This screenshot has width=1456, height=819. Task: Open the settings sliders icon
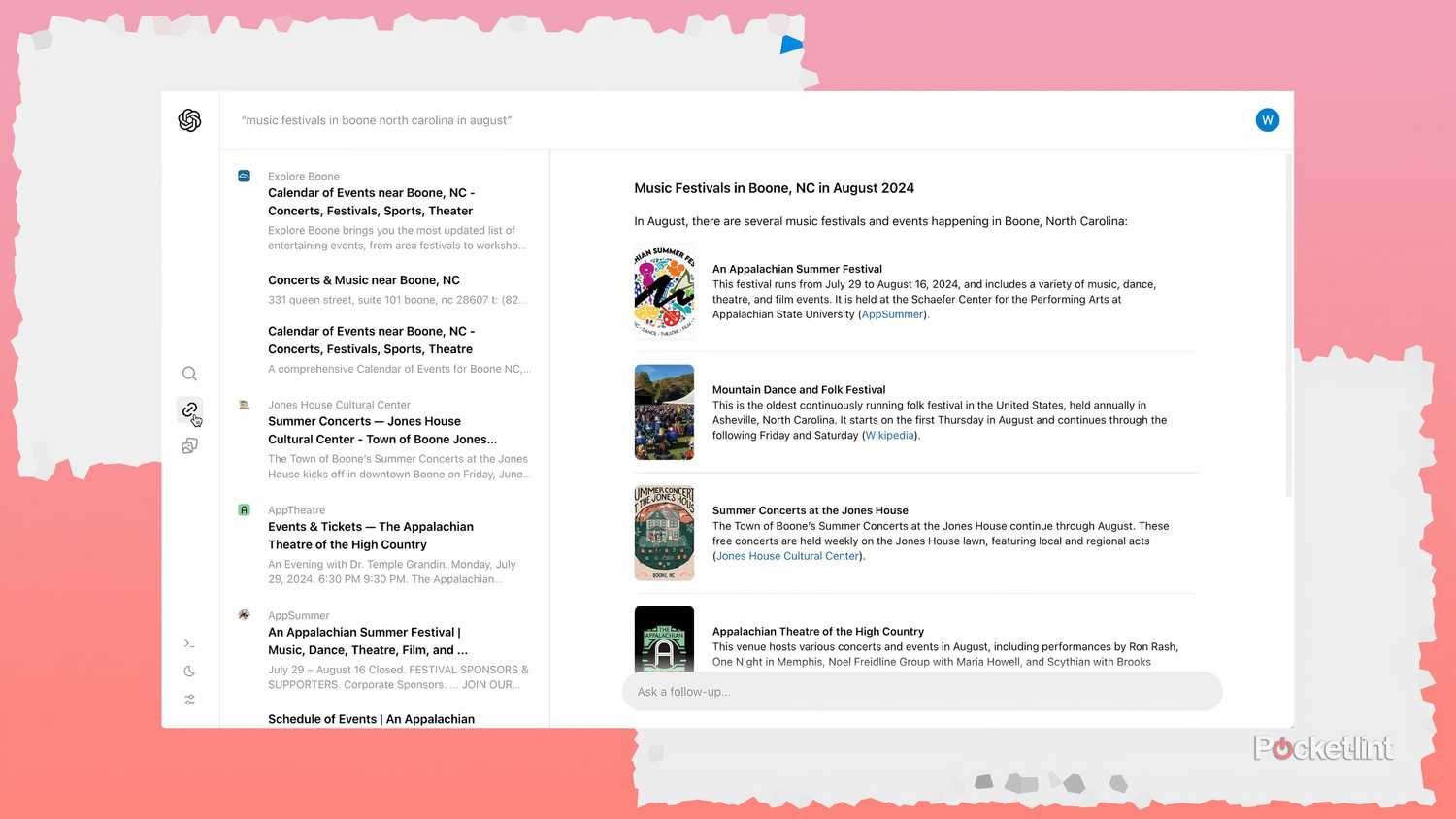189,700
